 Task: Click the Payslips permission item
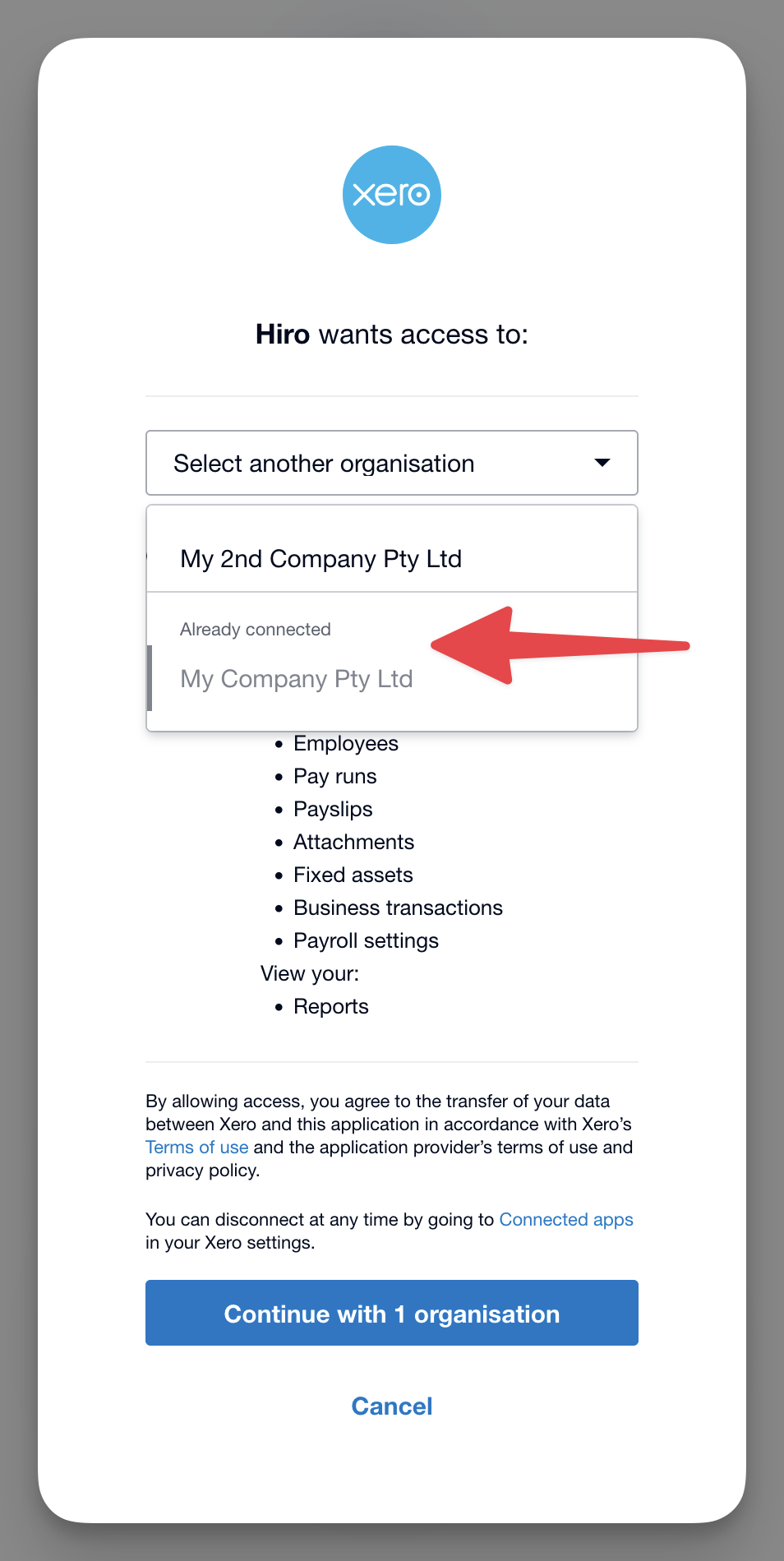[x=333, y=810]
